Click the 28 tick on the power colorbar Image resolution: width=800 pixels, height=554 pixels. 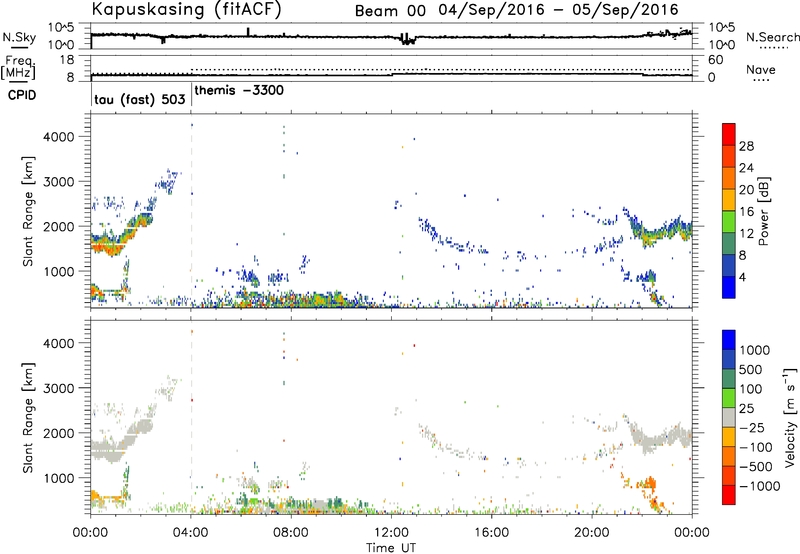746,146
